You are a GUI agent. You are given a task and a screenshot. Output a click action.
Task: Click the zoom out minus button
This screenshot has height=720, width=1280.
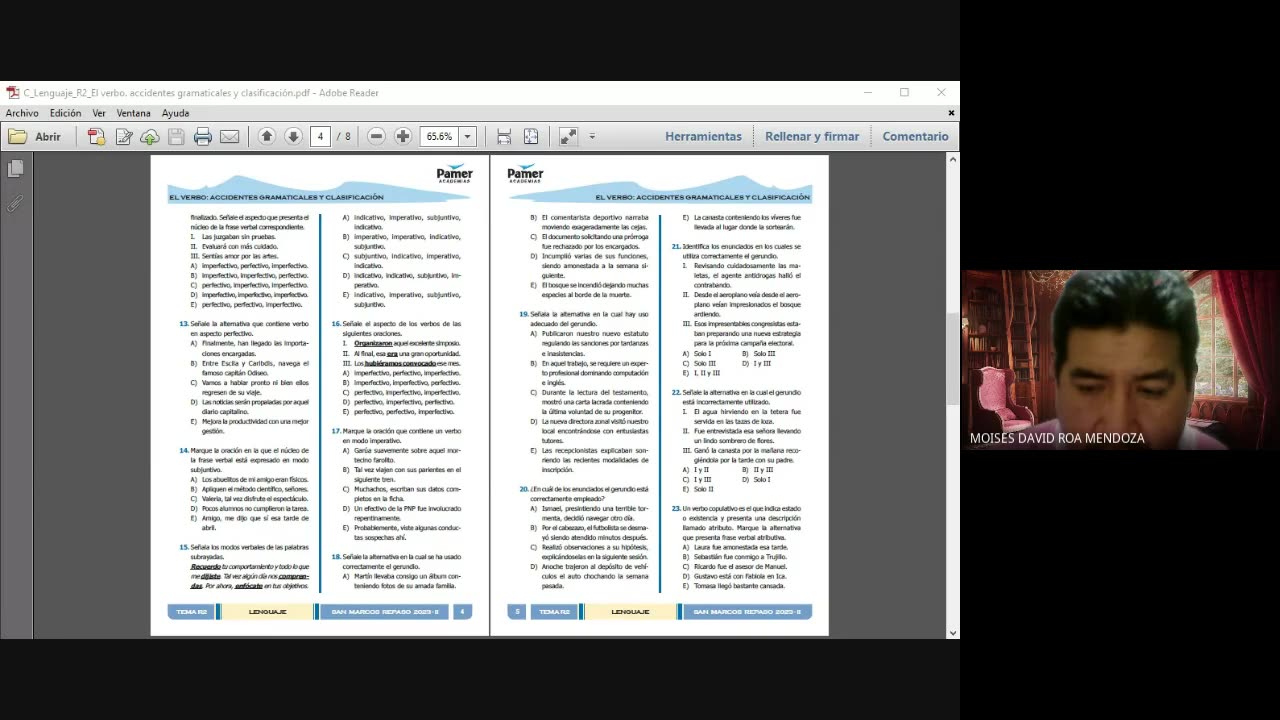pyautogui.click(x=376, y=137)
